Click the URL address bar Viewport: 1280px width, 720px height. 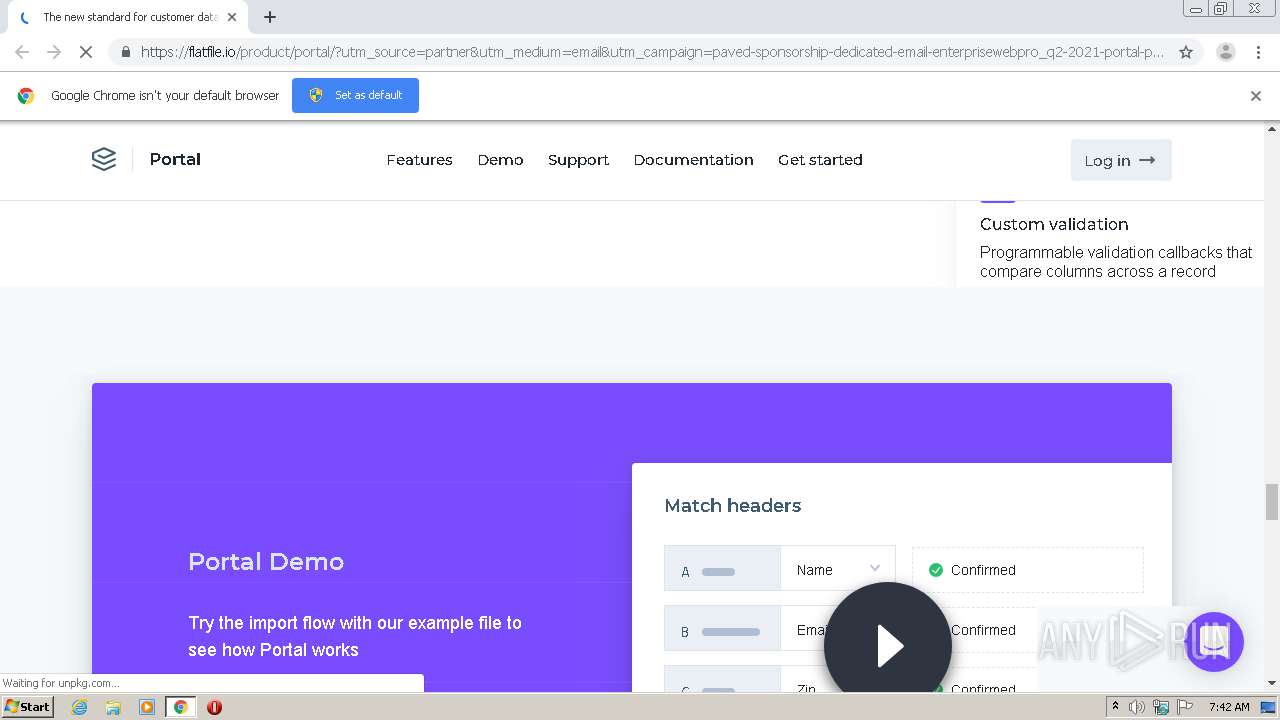pyautogui.click(x=652, y=52)
